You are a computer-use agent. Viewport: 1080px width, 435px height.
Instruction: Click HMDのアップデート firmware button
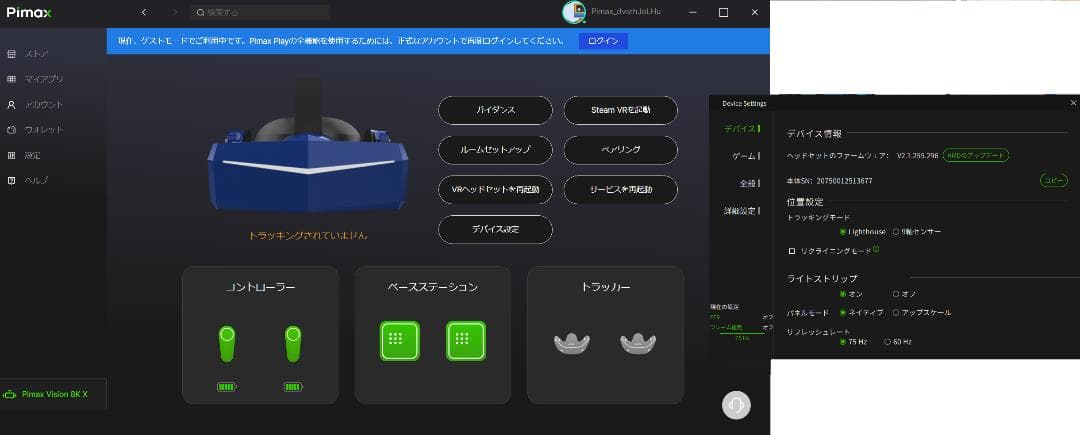(x=975, y=156)
